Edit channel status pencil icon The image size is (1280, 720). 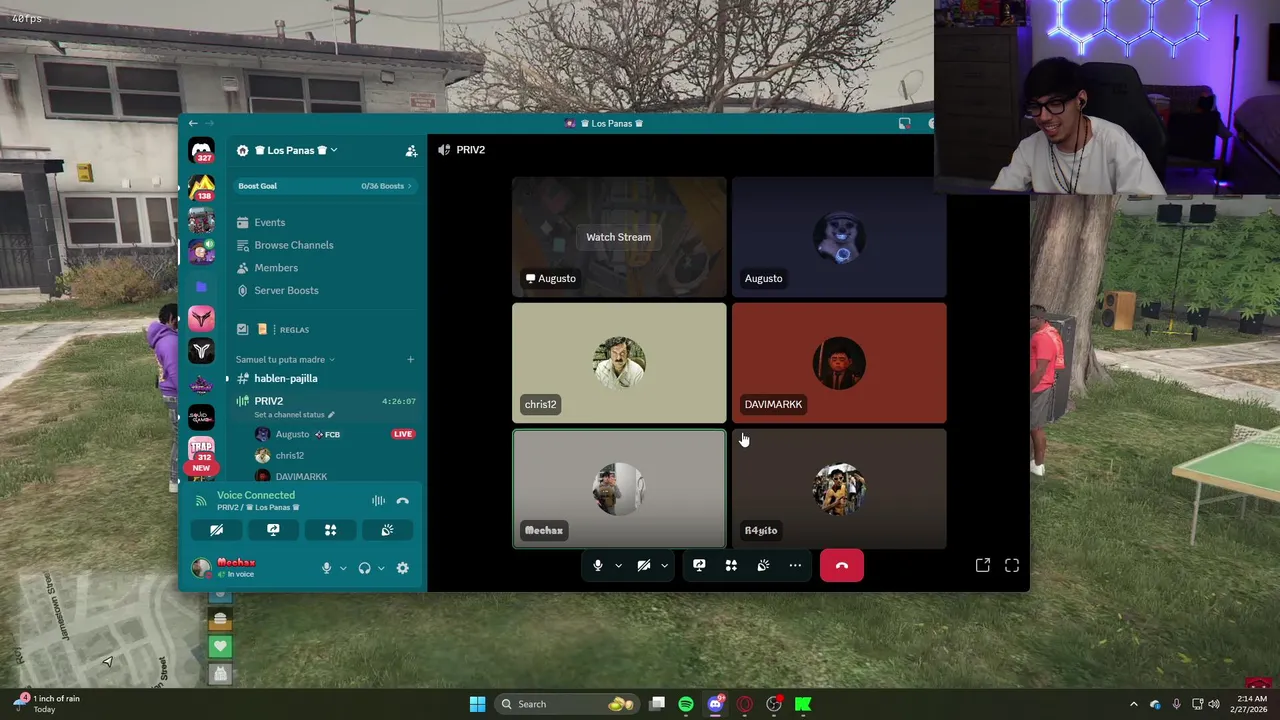[331, 415]
